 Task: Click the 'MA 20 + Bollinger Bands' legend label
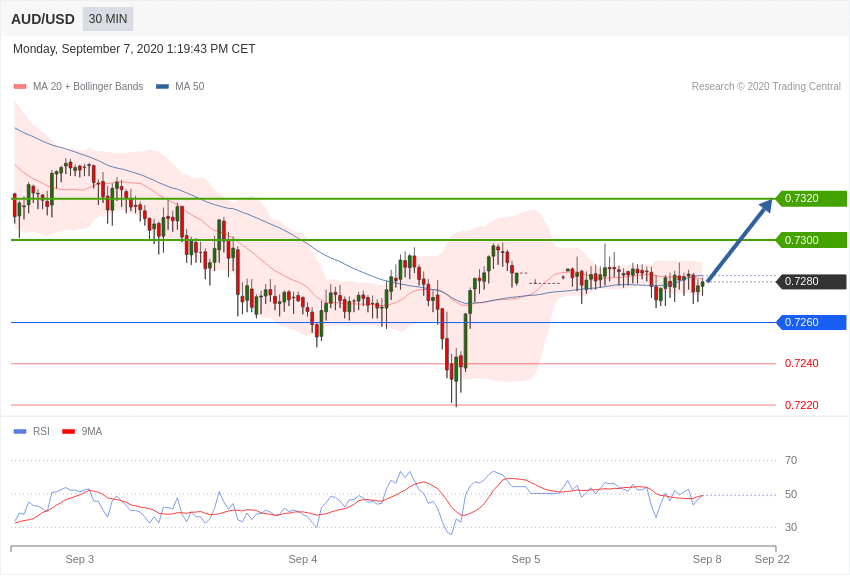pos(88,87)
